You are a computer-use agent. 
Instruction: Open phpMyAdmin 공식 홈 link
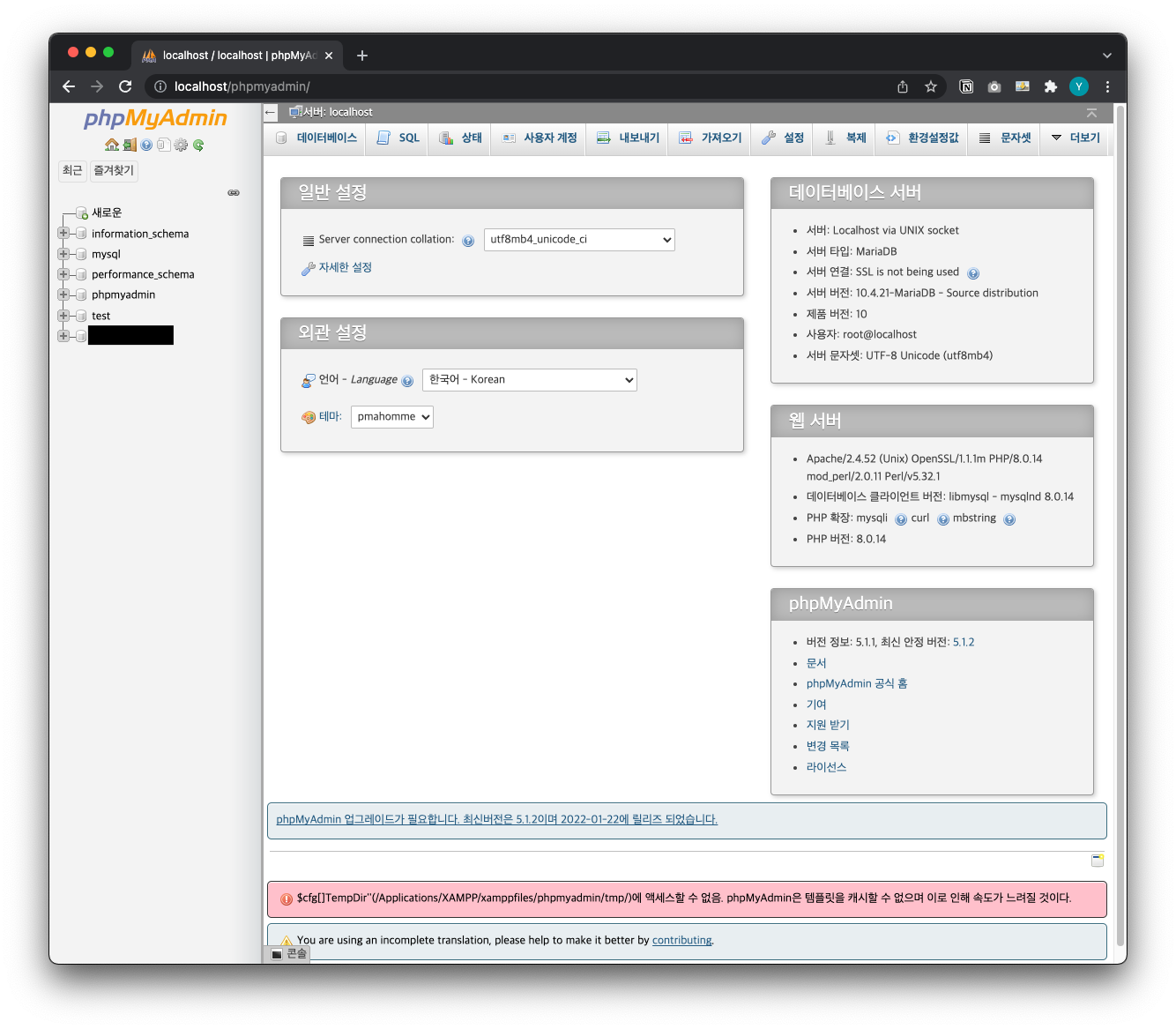857,684
